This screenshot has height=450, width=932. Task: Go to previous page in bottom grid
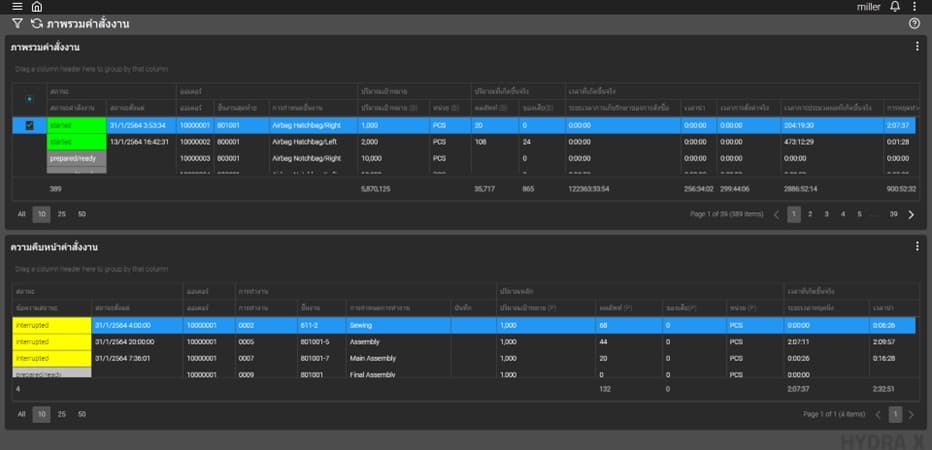(x=877, y=414)
